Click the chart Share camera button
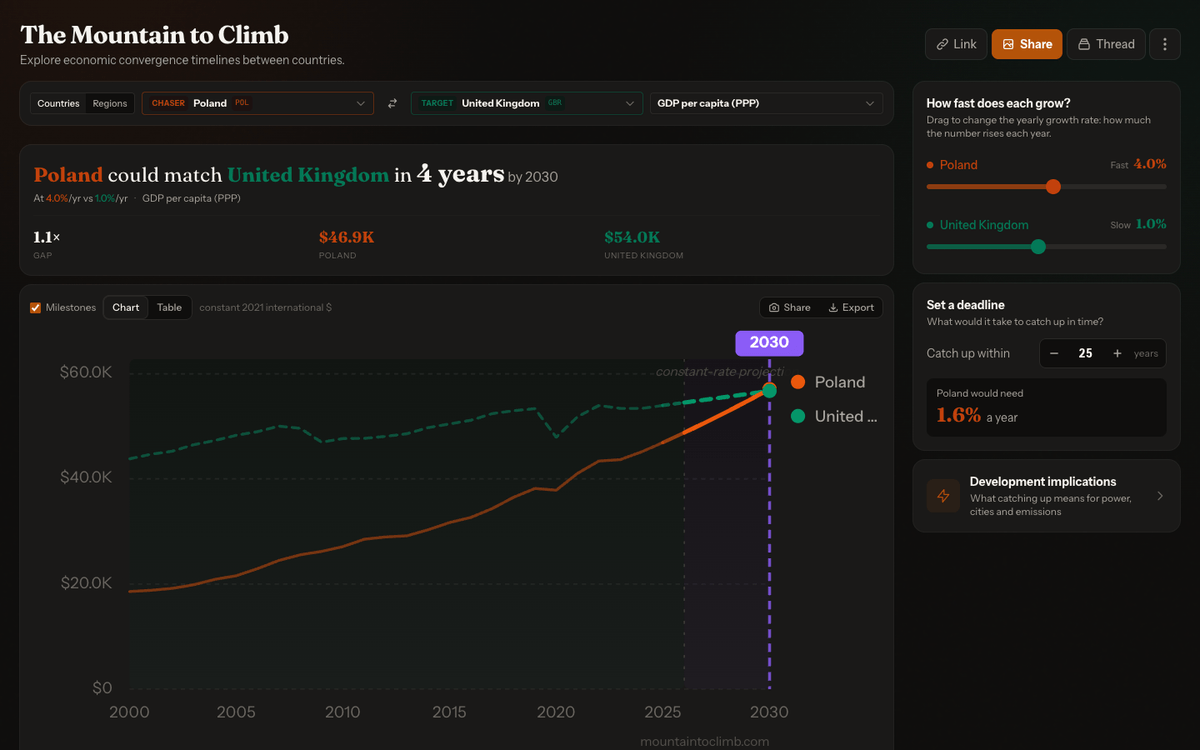 [789, 307]
